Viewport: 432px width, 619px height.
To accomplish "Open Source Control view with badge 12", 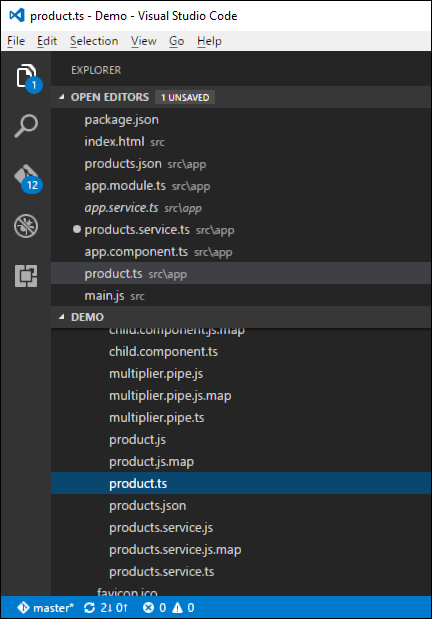I will point(27,178).
